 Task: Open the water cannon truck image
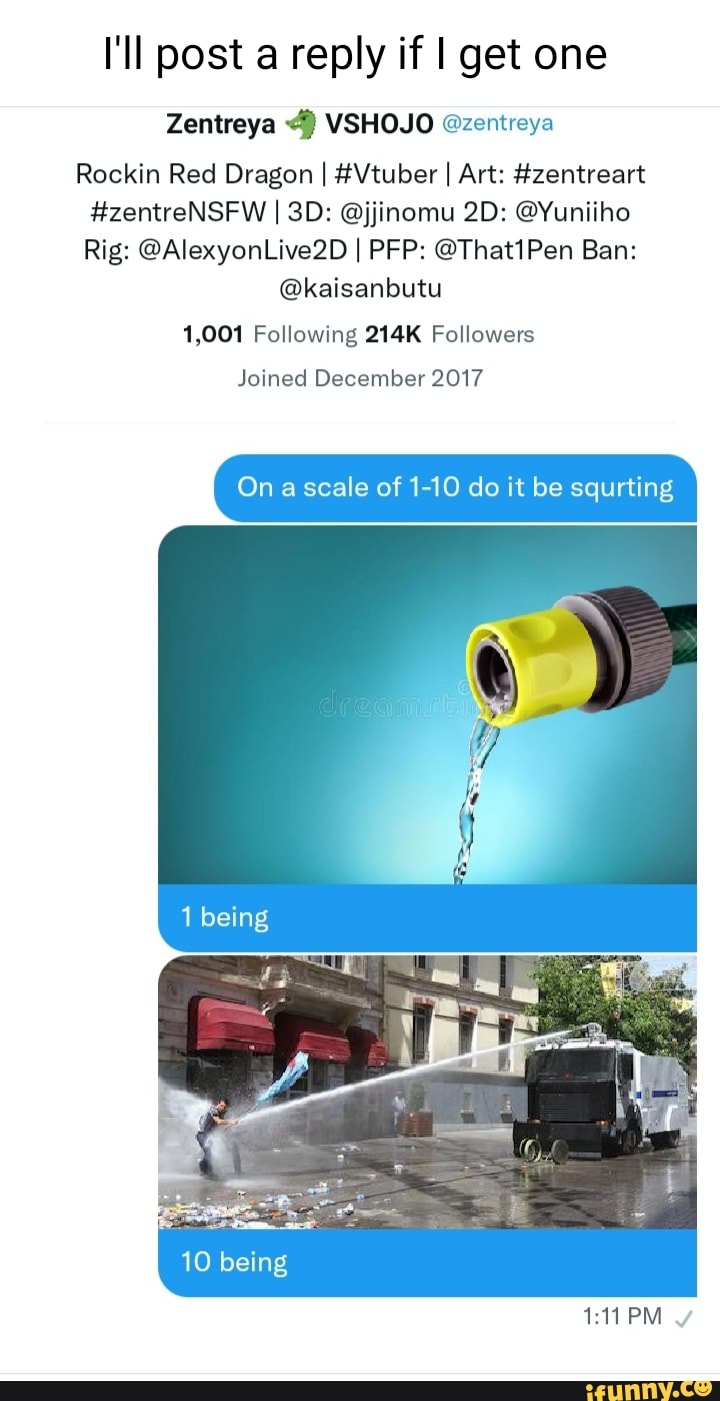[427, 1092]
